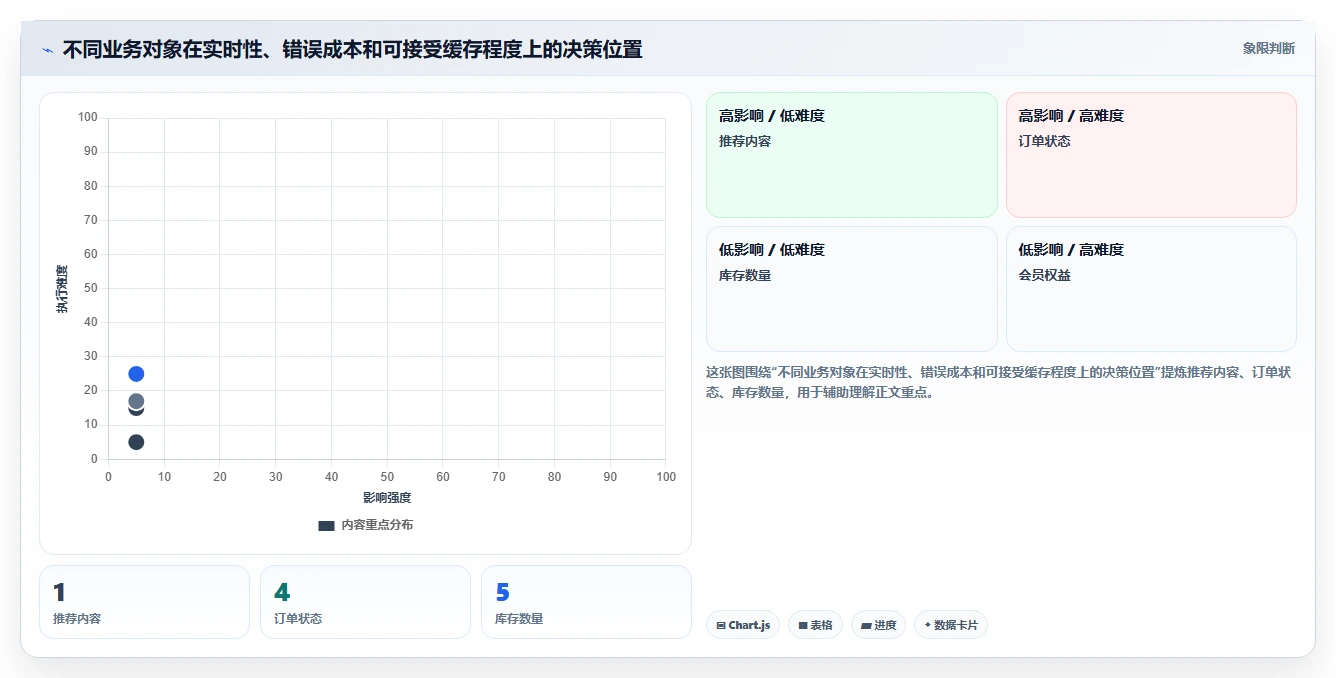The height and width of the screenshot is (678, 1336).
Task: Open the stat card showing number 1
Action: click(144, 602)
